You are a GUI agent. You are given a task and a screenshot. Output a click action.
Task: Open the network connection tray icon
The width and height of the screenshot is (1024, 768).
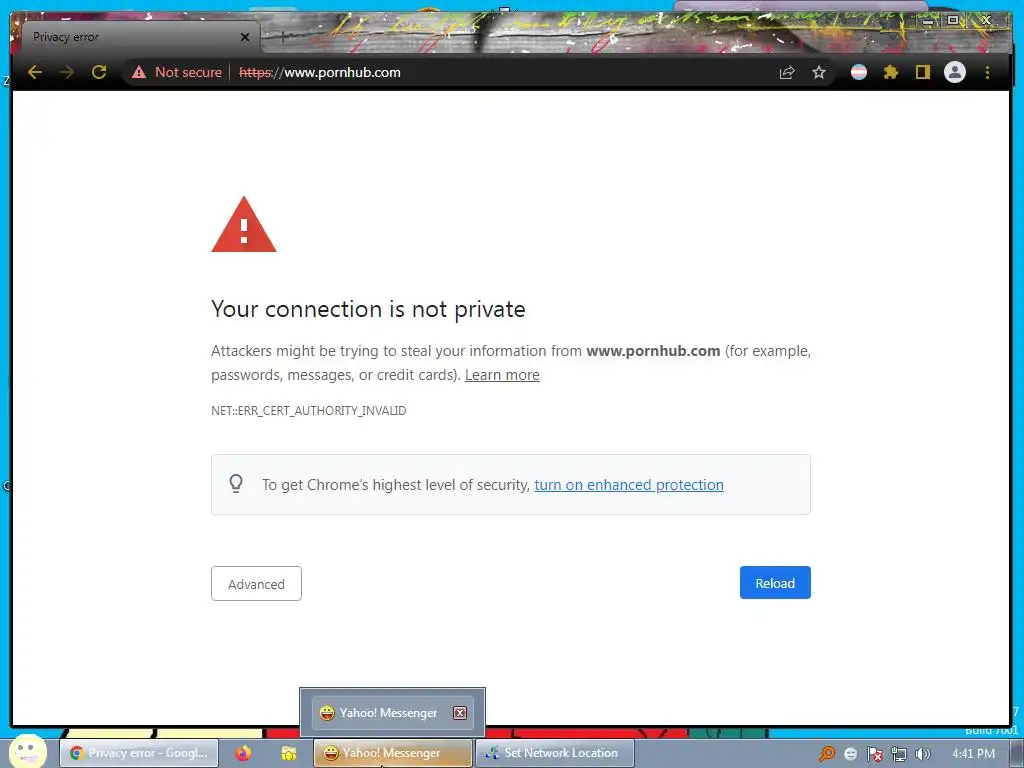[x=899, y=754]
